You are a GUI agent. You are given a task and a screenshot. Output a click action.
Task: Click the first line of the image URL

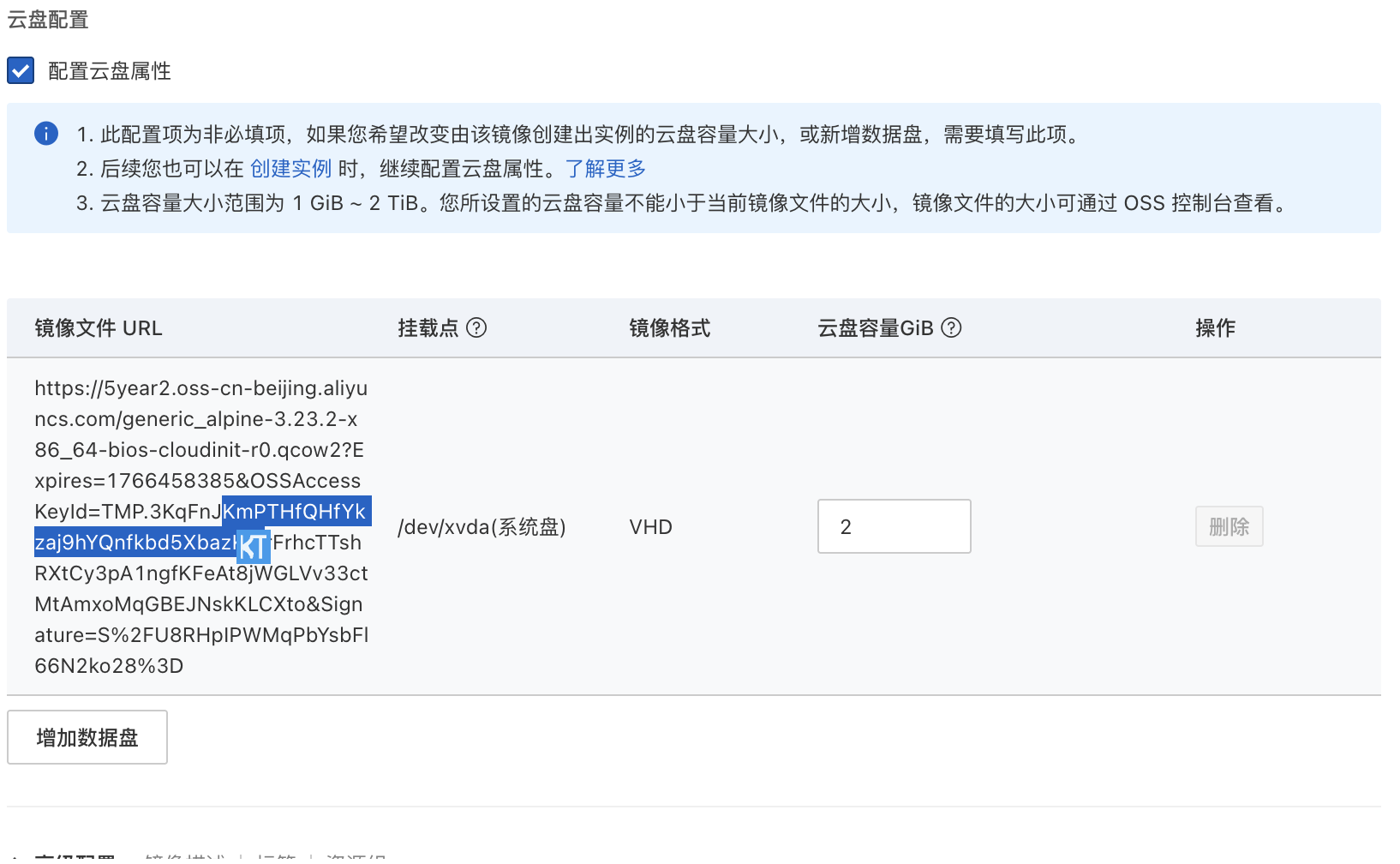tap(200, 388)
